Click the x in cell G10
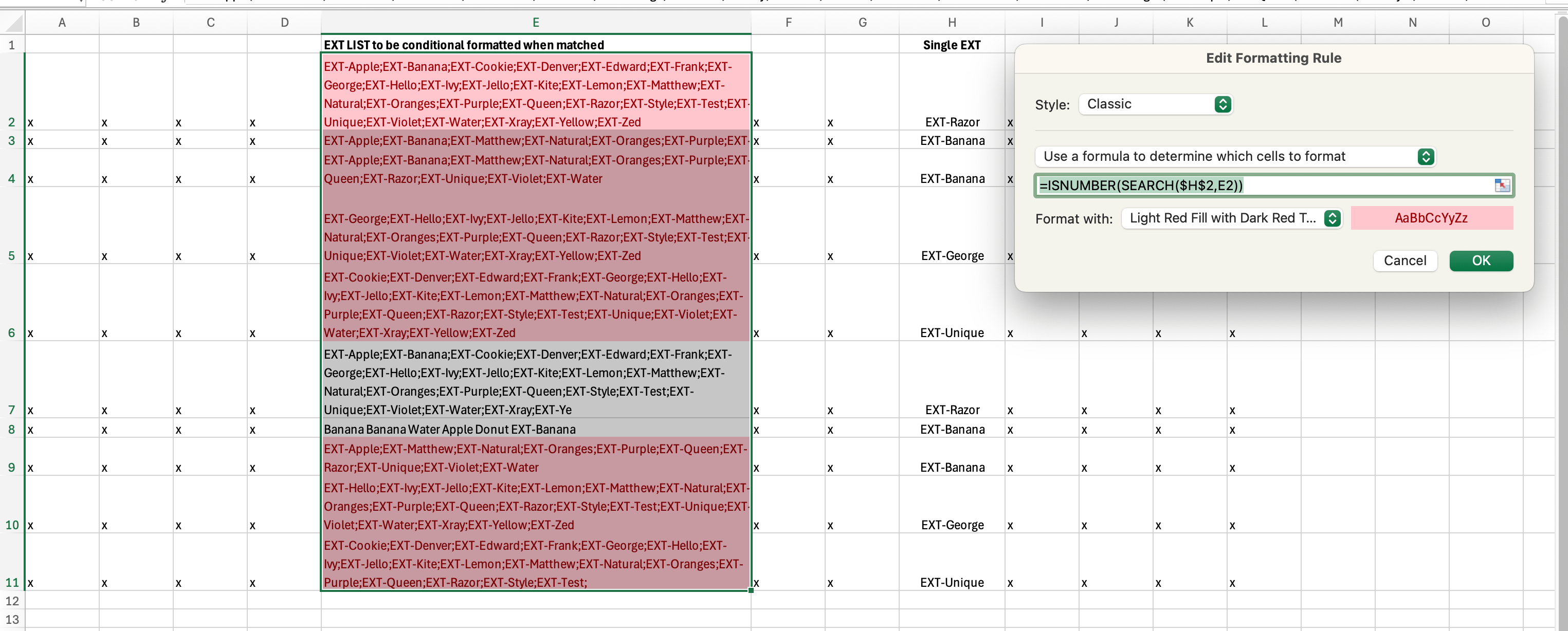 pos(830,526)
